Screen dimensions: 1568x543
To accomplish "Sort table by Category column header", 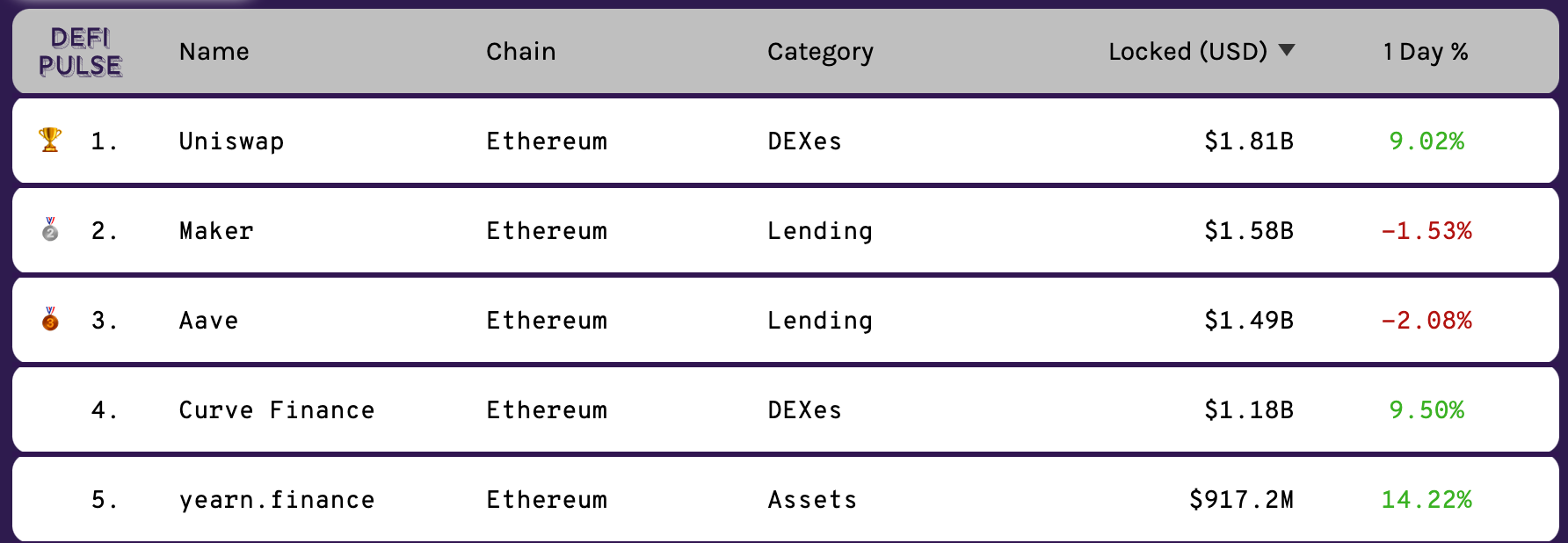I will coord(821,53).
